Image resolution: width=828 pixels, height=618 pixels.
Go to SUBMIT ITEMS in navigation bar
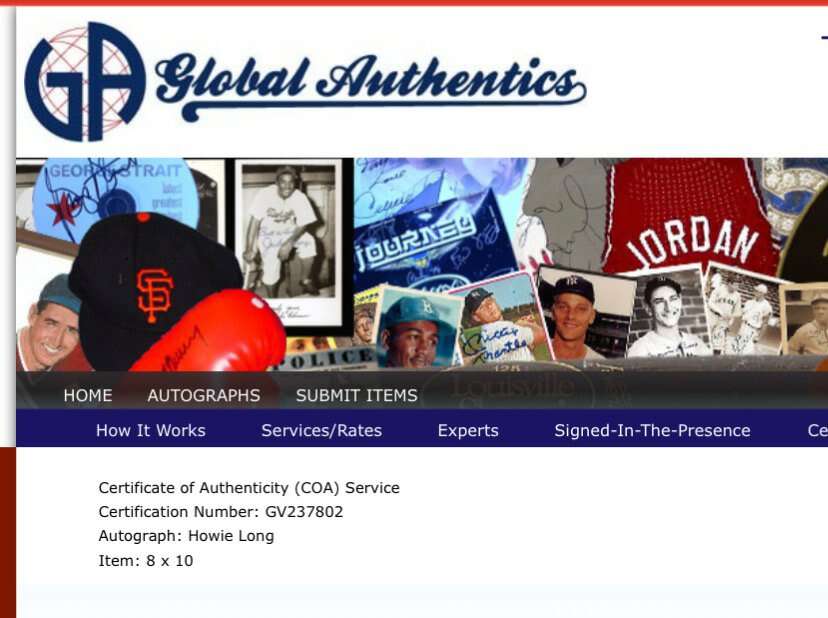[x=356, y=396]
